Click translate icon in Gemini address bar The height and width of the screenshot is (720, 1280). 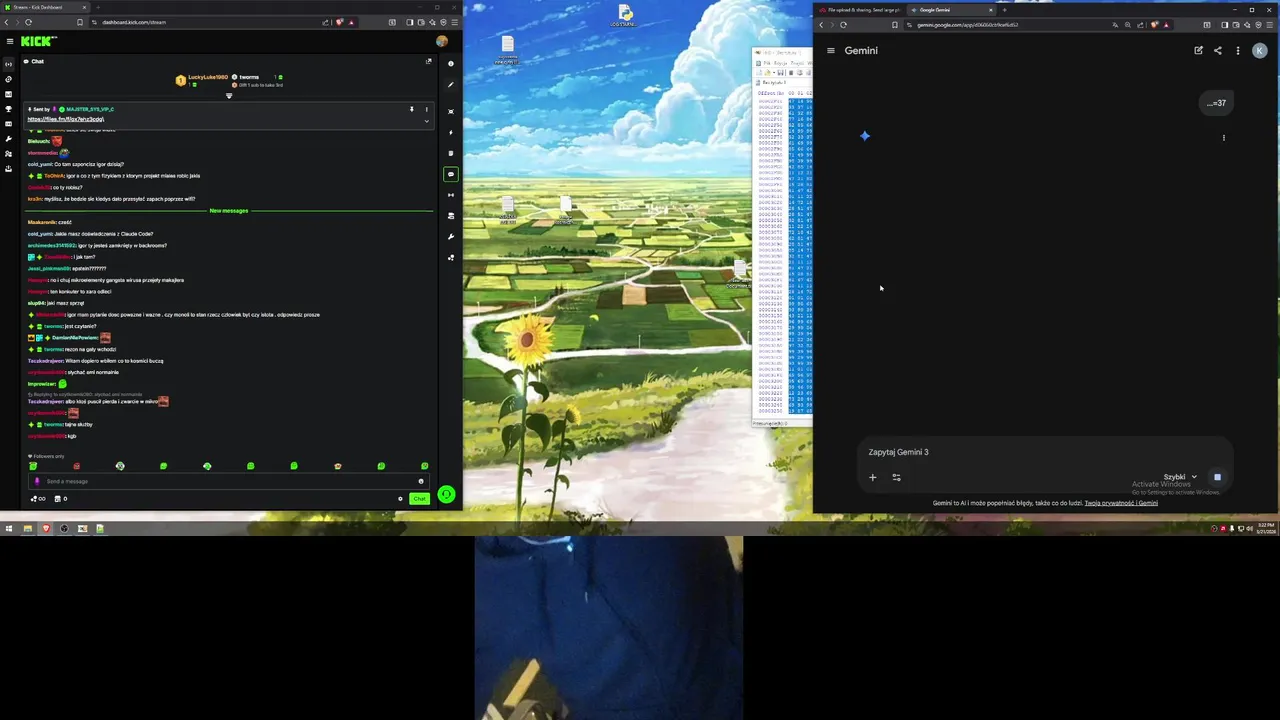tap(1114, 25)
